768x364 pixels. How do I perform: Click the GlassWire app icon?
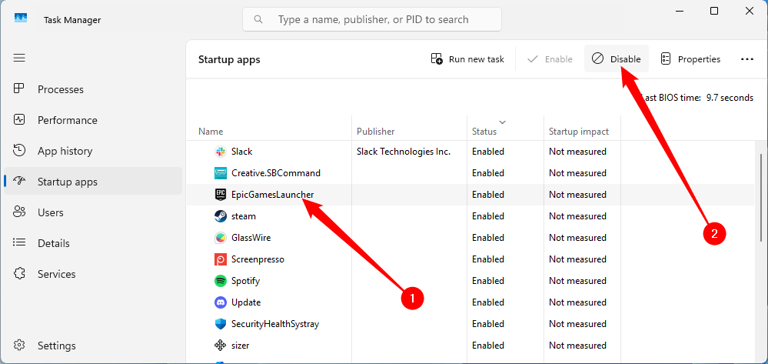[220, 238]
